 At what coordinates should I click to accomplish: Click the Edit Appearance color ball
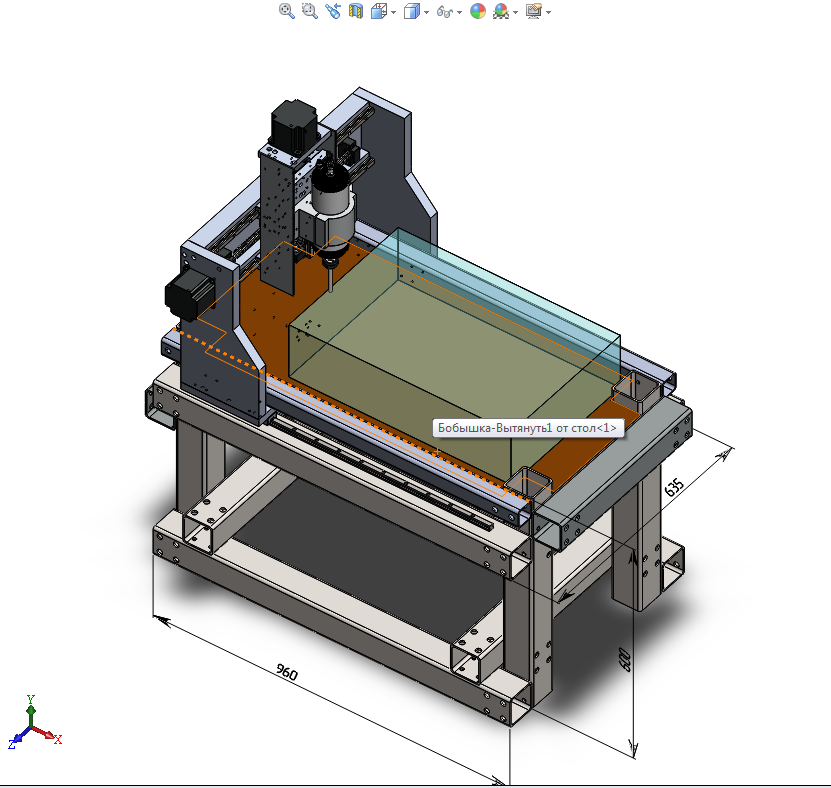[x=478, y=11]
